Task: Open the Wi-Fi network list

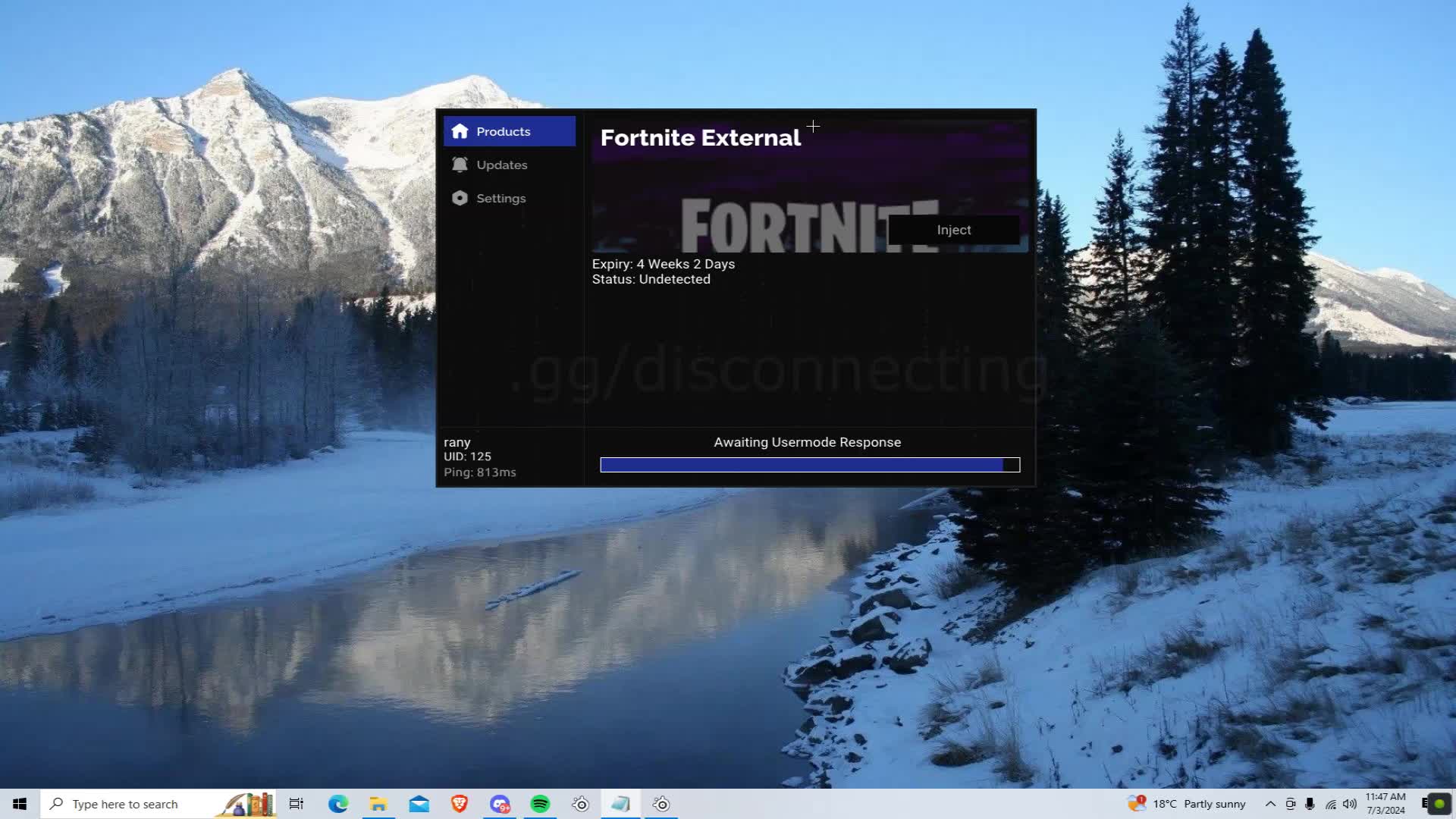Action: [1332, 804]
